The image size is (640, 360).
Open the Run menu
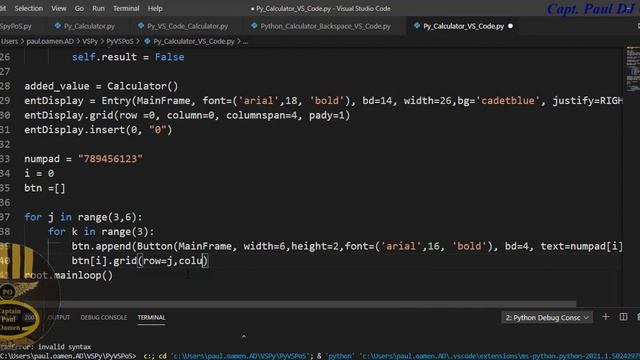(98, 8)
